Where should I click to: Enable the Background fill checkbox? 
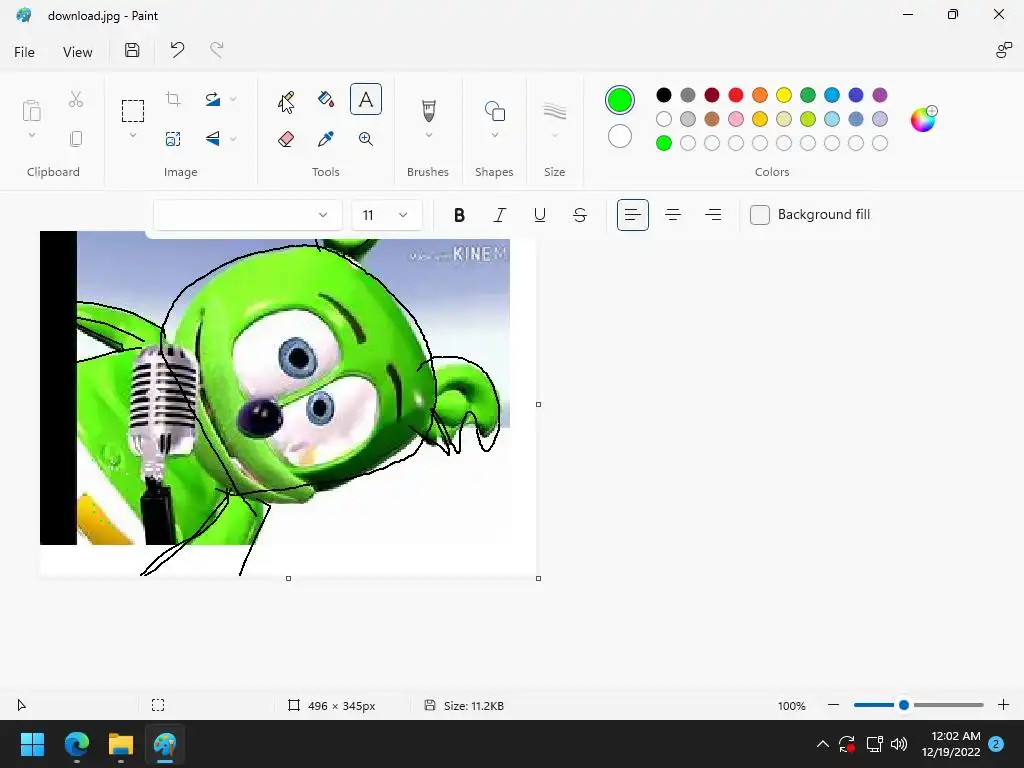pos(760,215)
